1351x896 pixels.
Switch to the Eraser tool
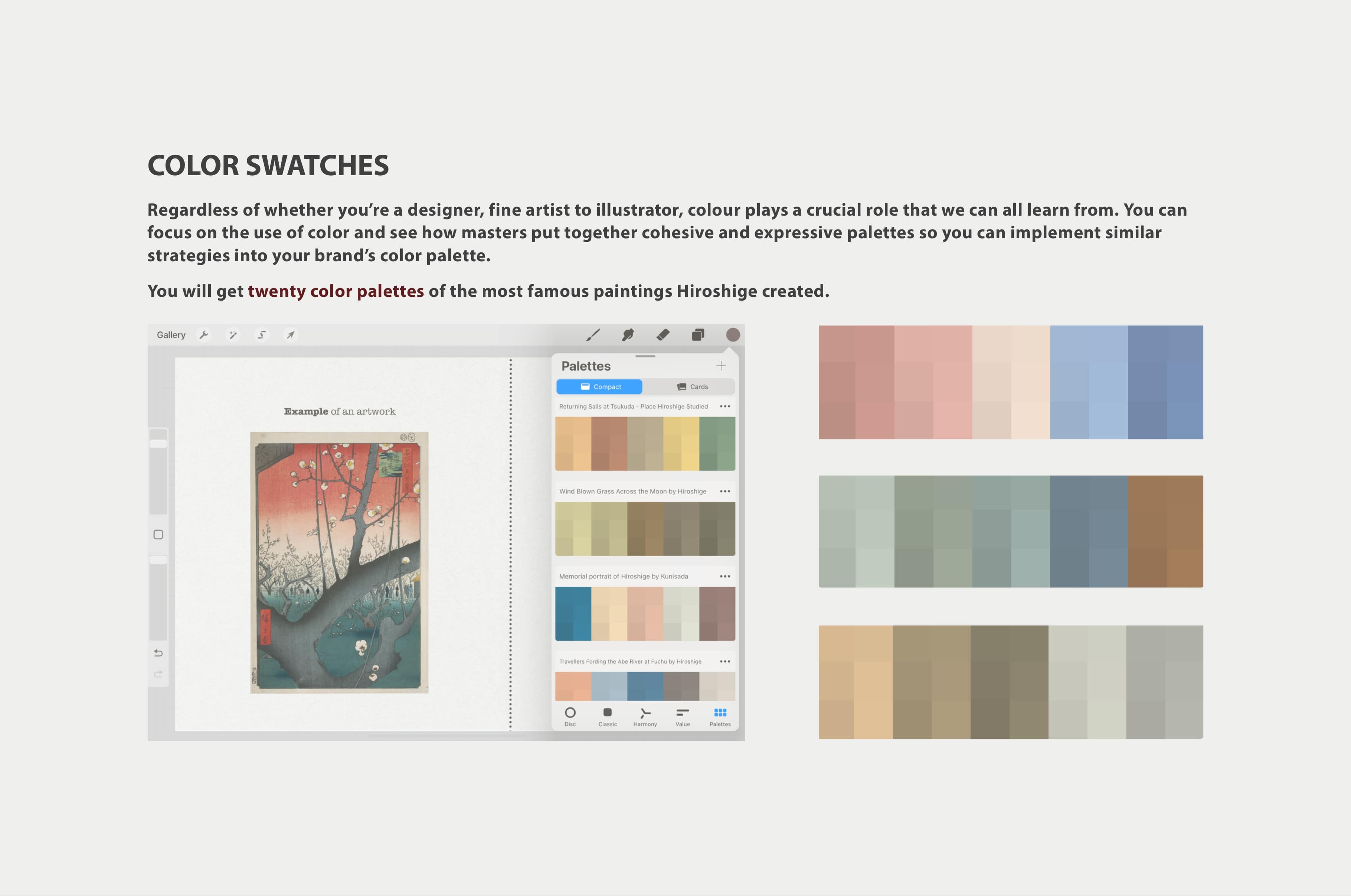coord(663,334)
